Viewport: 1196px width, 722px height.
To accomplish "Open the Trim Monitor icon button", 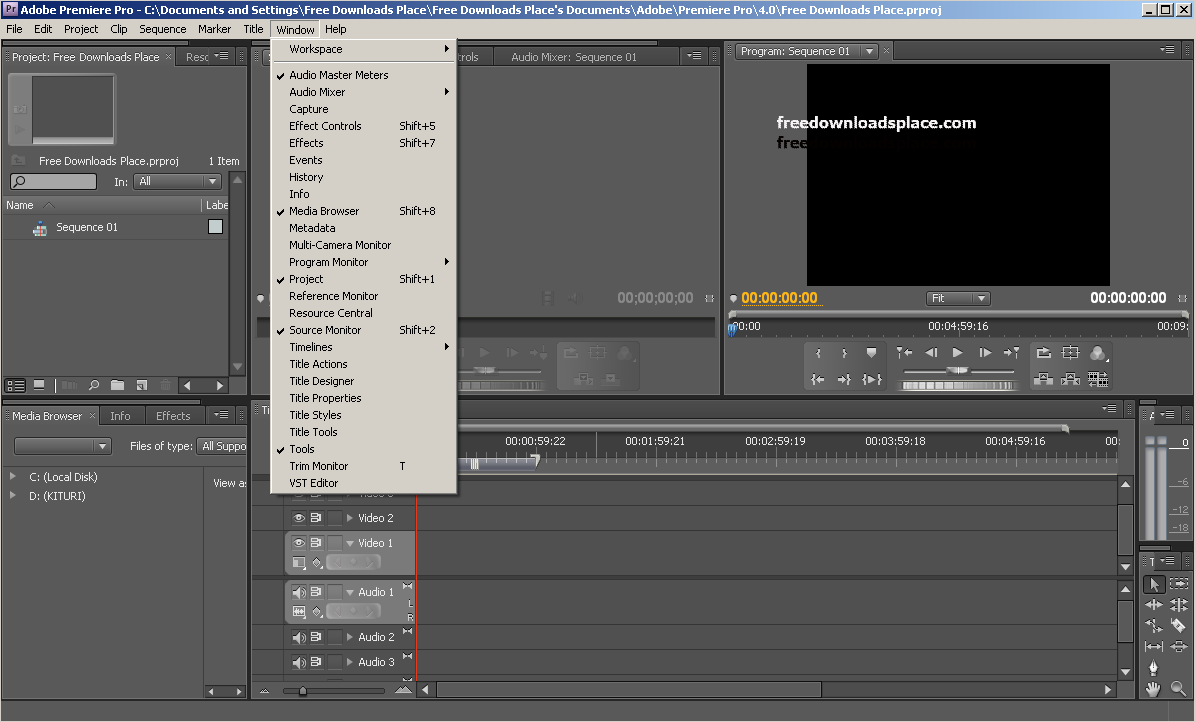I will click(x=1098, y=379).
